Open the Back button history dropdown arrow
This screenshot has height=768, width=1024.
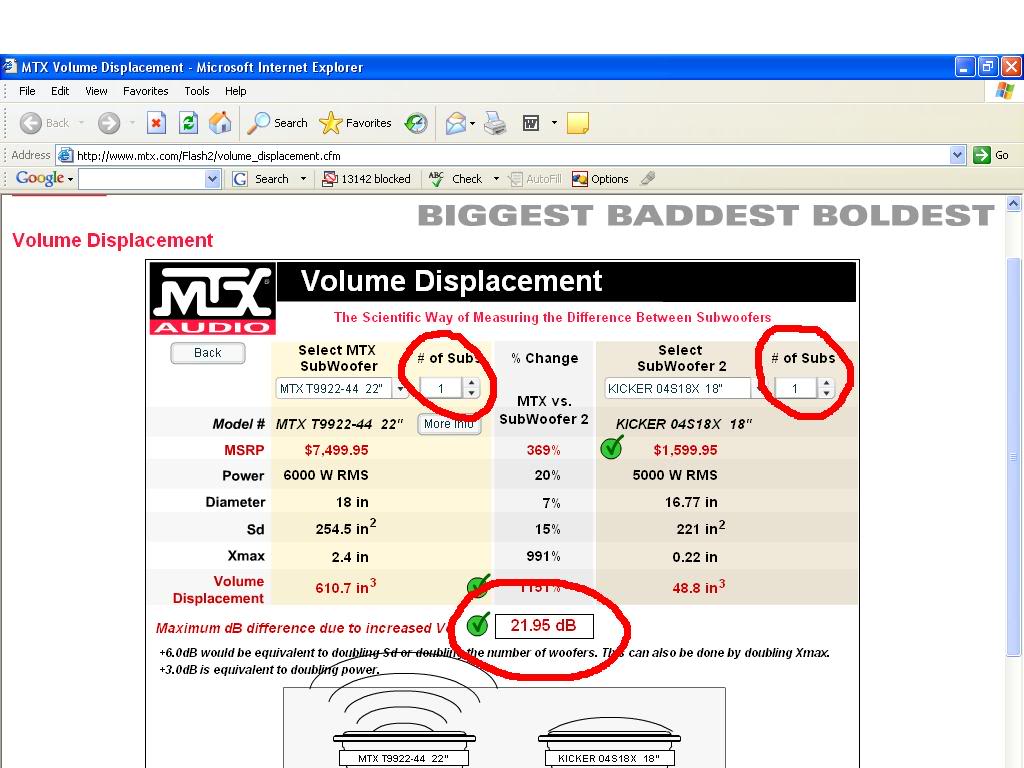point(81,123)
